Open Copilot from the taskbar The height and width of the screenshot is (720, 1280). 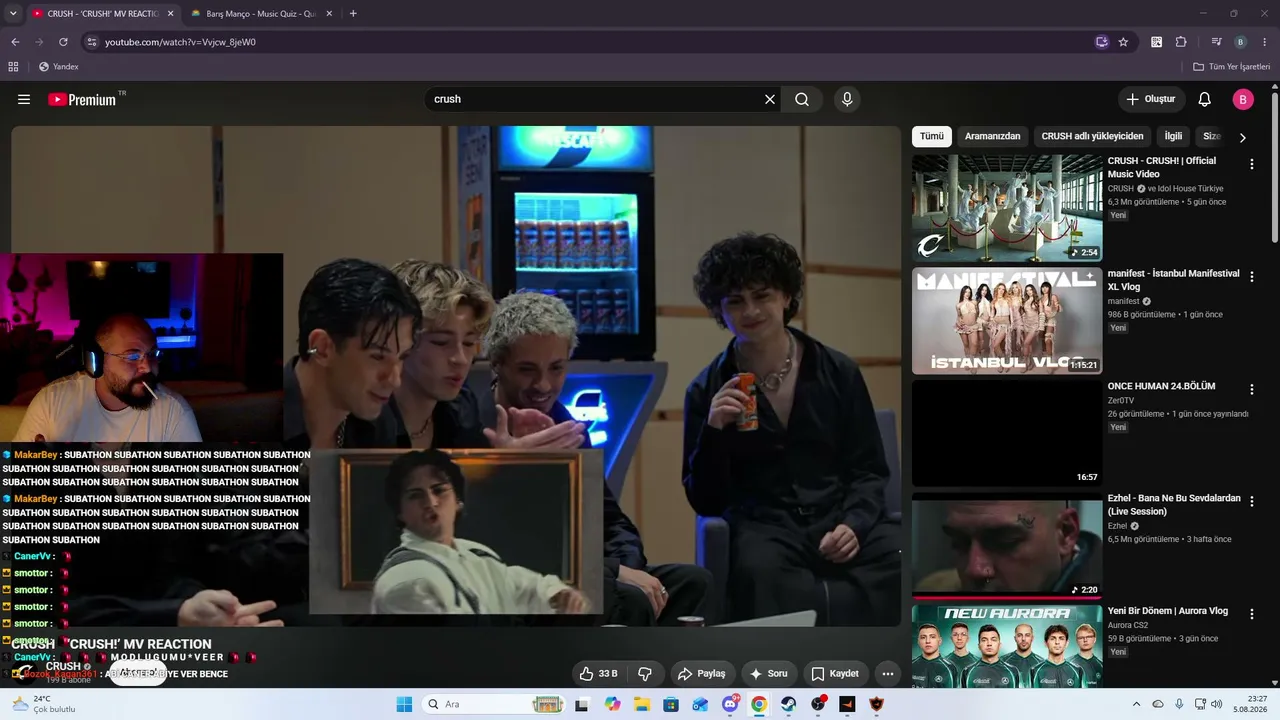click(613, 704)
